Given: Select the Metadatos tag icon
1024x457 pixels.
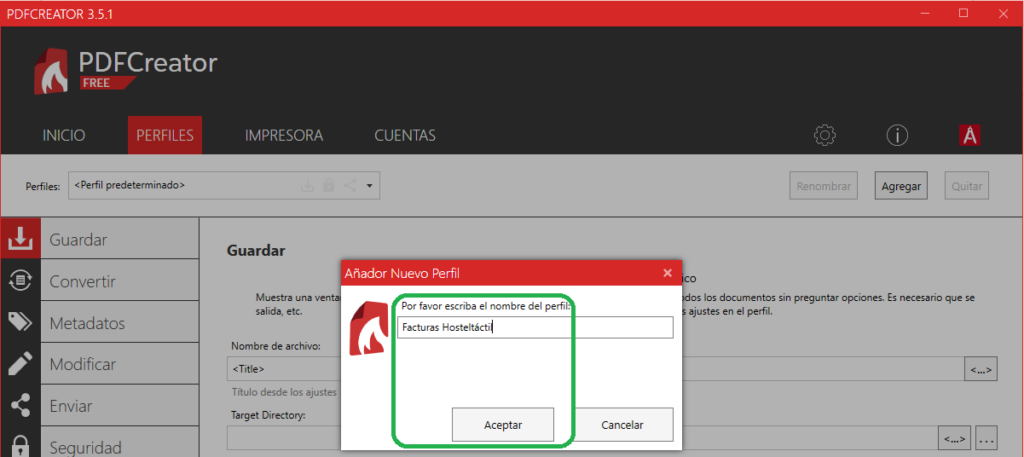Looking at the screenshot, I should (19, 322).
